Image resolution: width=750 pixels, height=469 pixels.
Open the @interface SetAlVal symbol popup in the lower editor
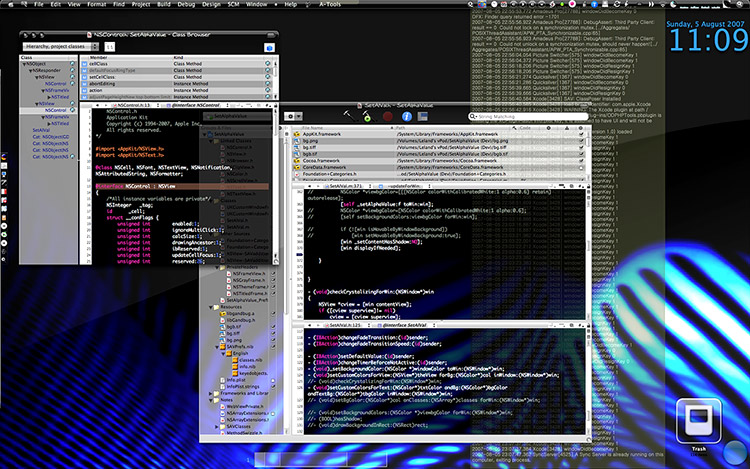(406, 325)
